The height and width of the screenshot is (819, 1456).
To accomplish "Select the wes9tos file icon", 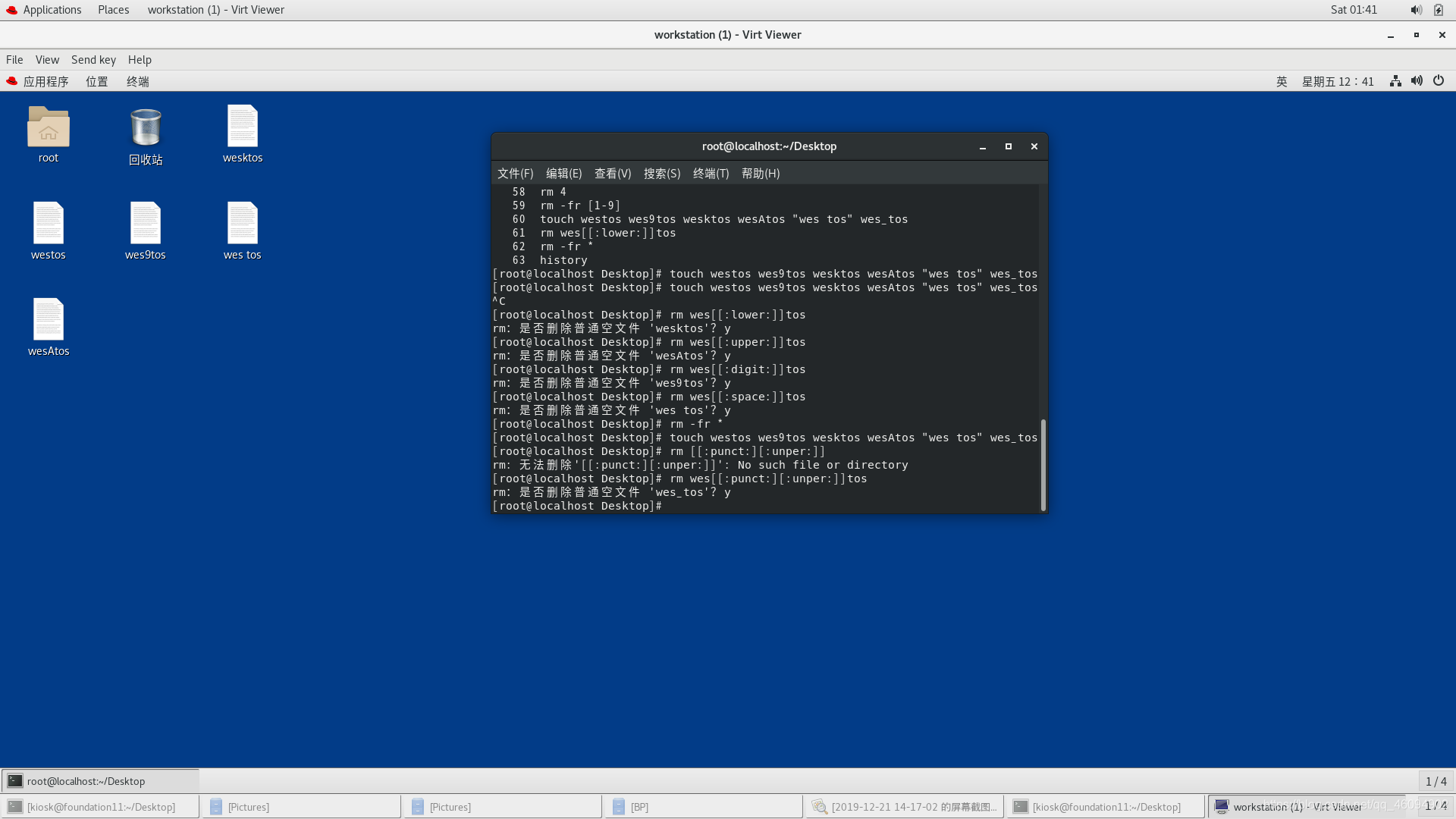I will click(x=146, y=224).
